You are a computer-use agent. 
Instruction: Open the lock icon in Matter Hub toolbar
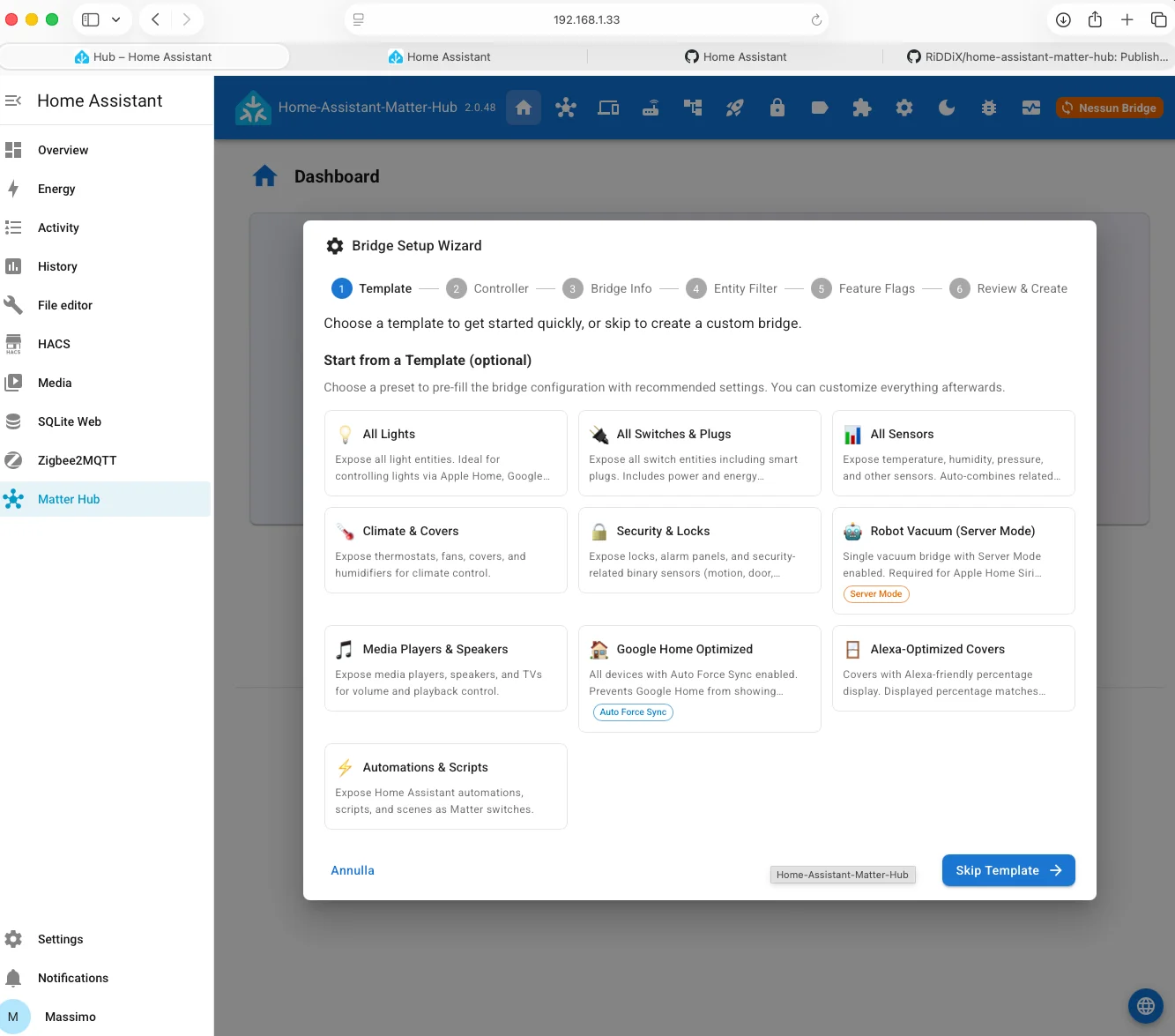click(x=777, y=108)
